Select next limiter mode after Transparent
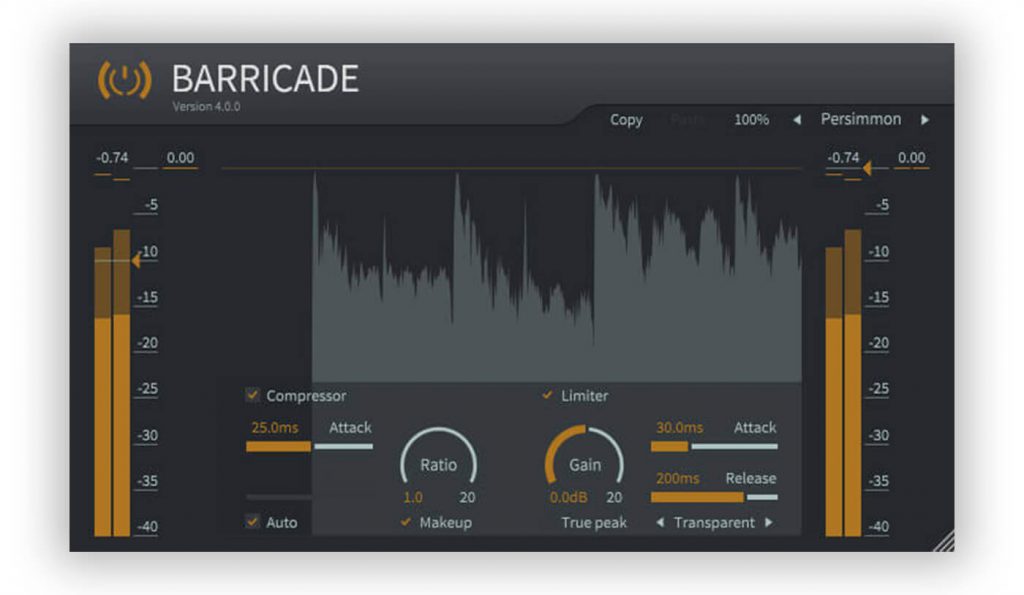The width and height of the screenshot is (1024, 595). tap(769, 523)
